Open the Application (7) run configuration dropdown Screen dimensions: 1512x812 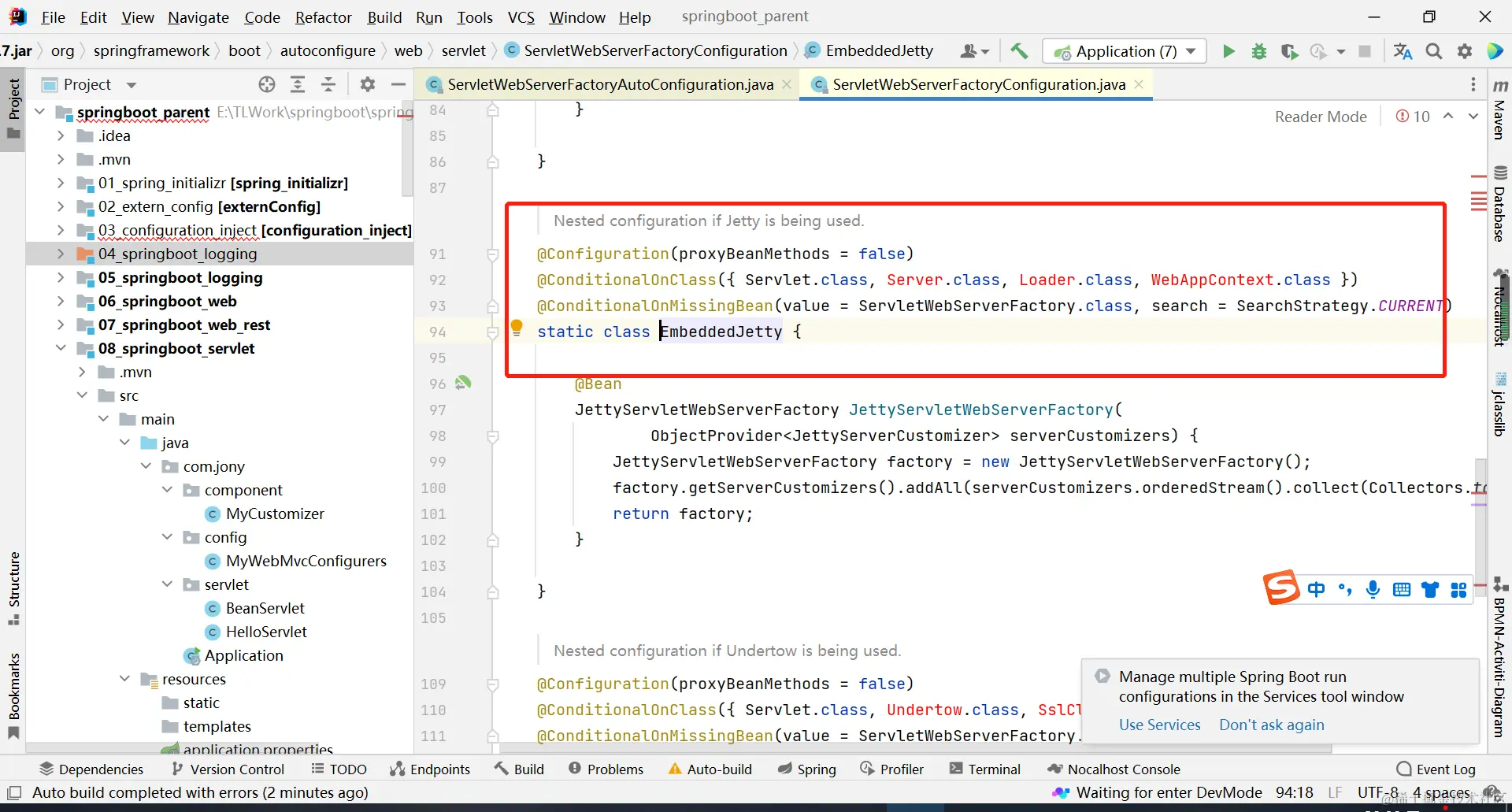point(1125,51)
